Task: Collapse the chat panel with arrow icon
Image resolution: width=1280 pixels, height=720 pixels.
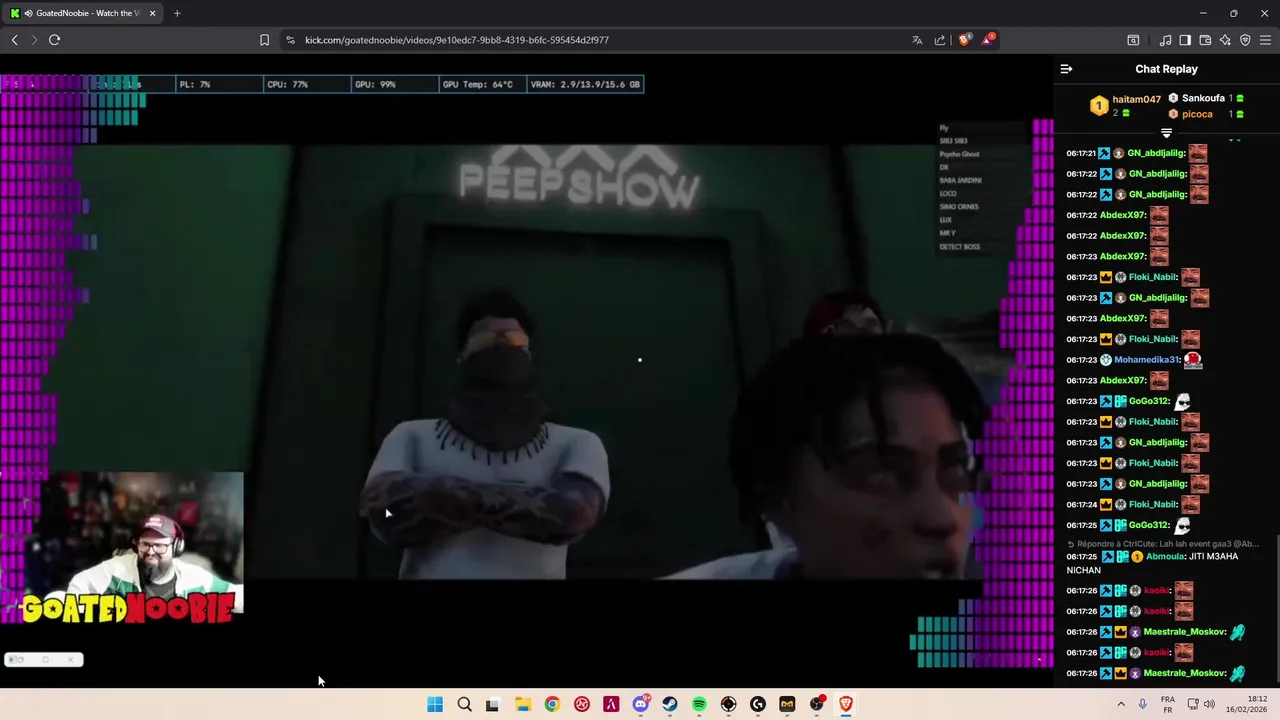Action: click(x=1066, y=69)
